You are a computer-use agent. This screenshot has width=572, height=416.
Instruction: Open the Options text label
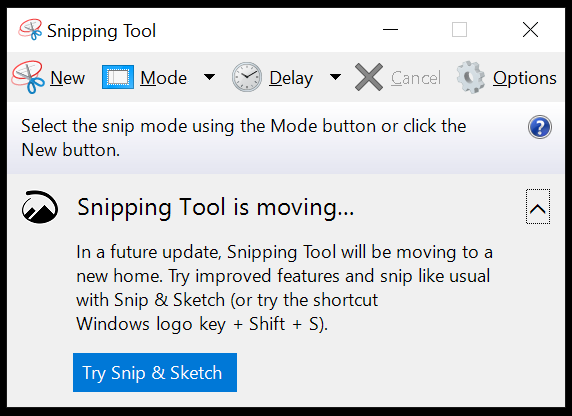tap(525, 78)
